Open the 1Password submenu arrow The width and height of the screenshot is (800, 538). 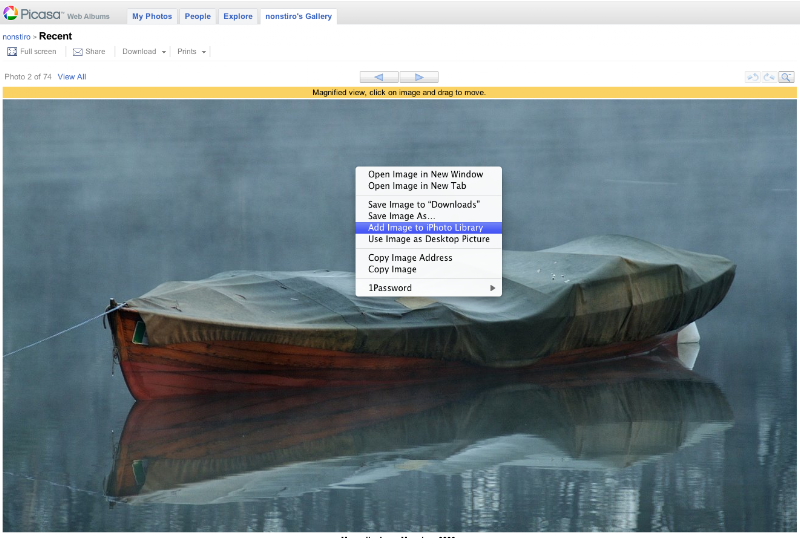coord(492,288)
